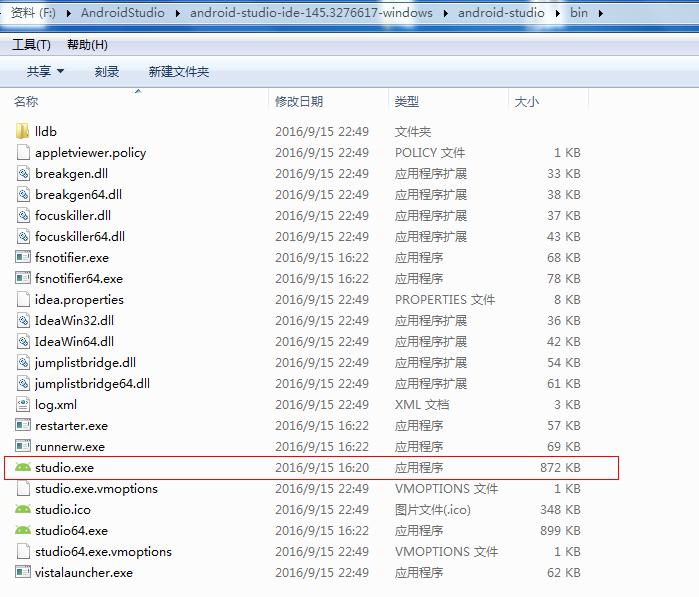Screen dimensions: 699x597
Task: Expand the arrow after android-studio breadcrumb
Action: click(557, 13)
